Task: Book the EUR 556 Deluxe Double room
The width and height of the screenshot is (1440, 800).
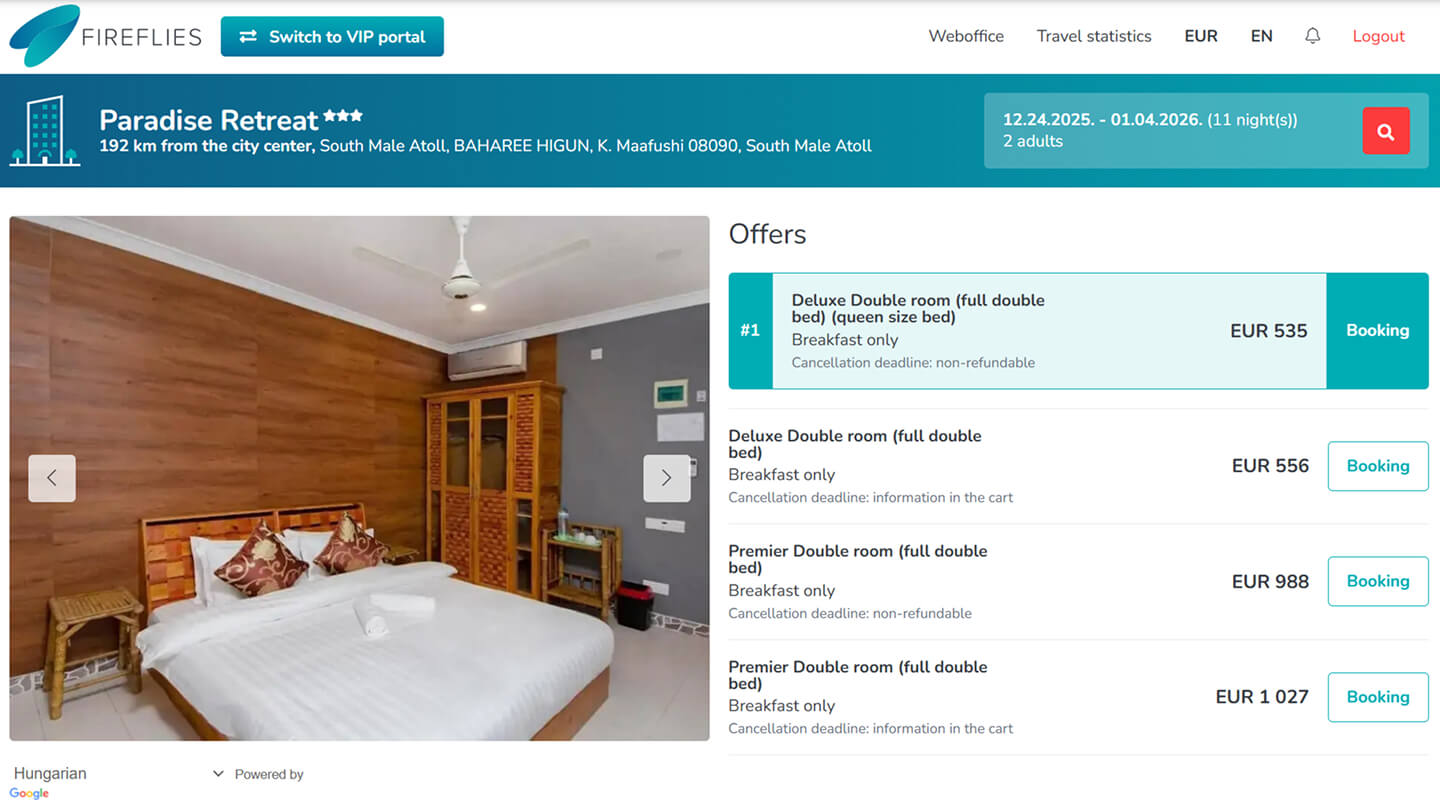Action: (1378, 466)
